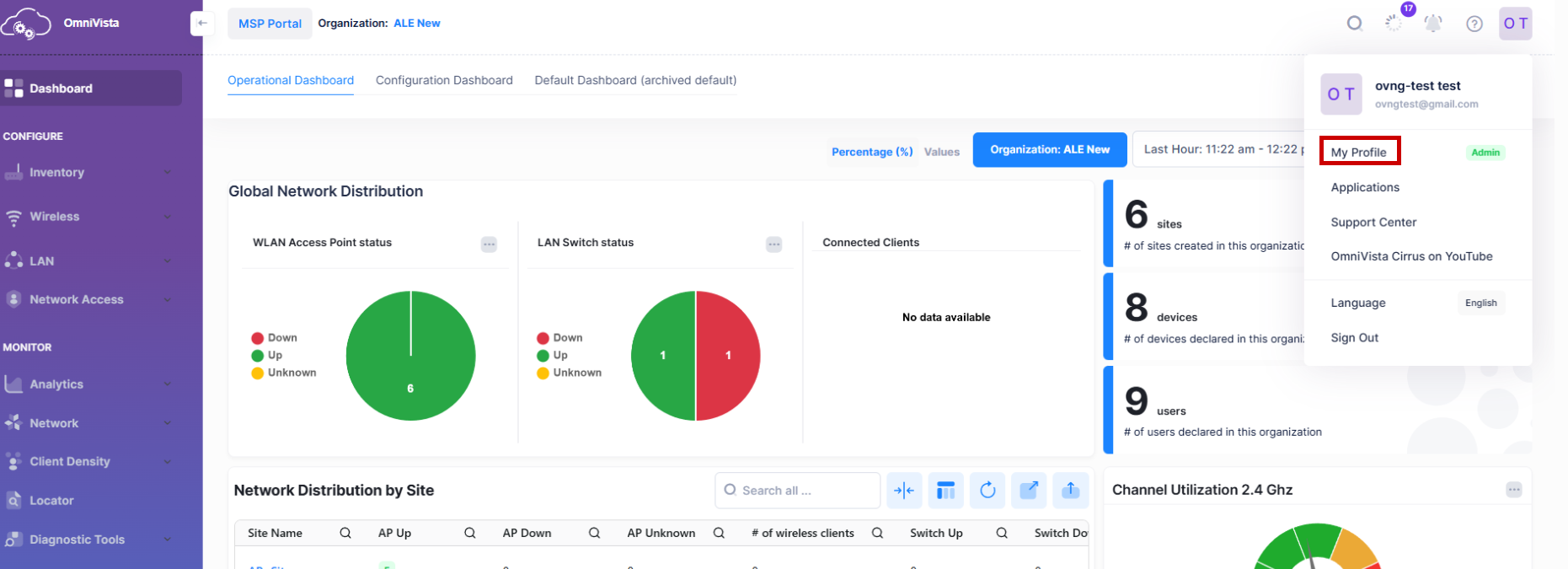Select My Profile from user menu
Screen dimensions: 1568x569
pos(1358,152)
